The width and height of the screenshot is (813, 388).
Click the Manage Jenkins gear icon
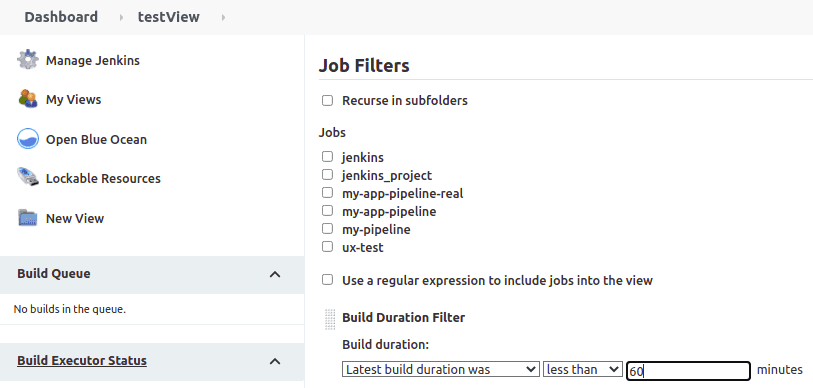(27, 60)
